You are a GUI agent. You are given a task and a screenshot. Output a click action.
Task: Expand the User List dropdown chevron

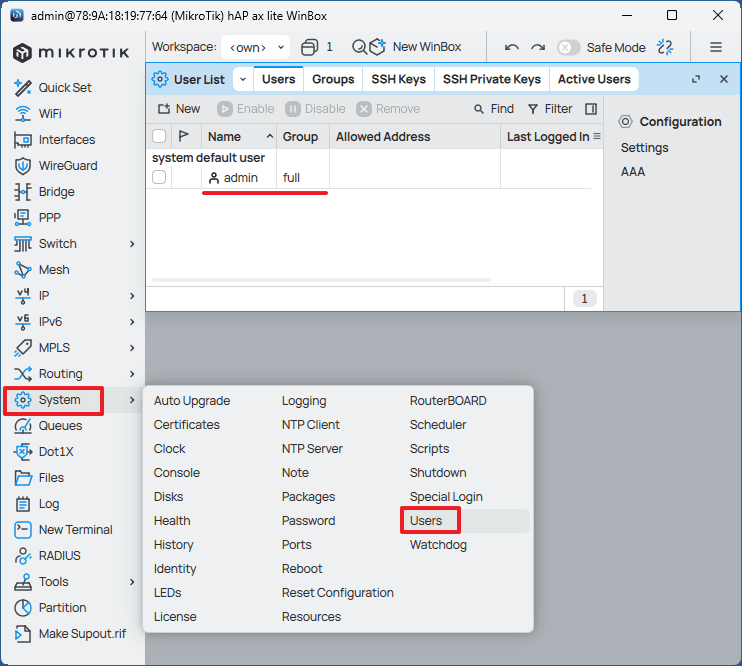tap(242, 79)
